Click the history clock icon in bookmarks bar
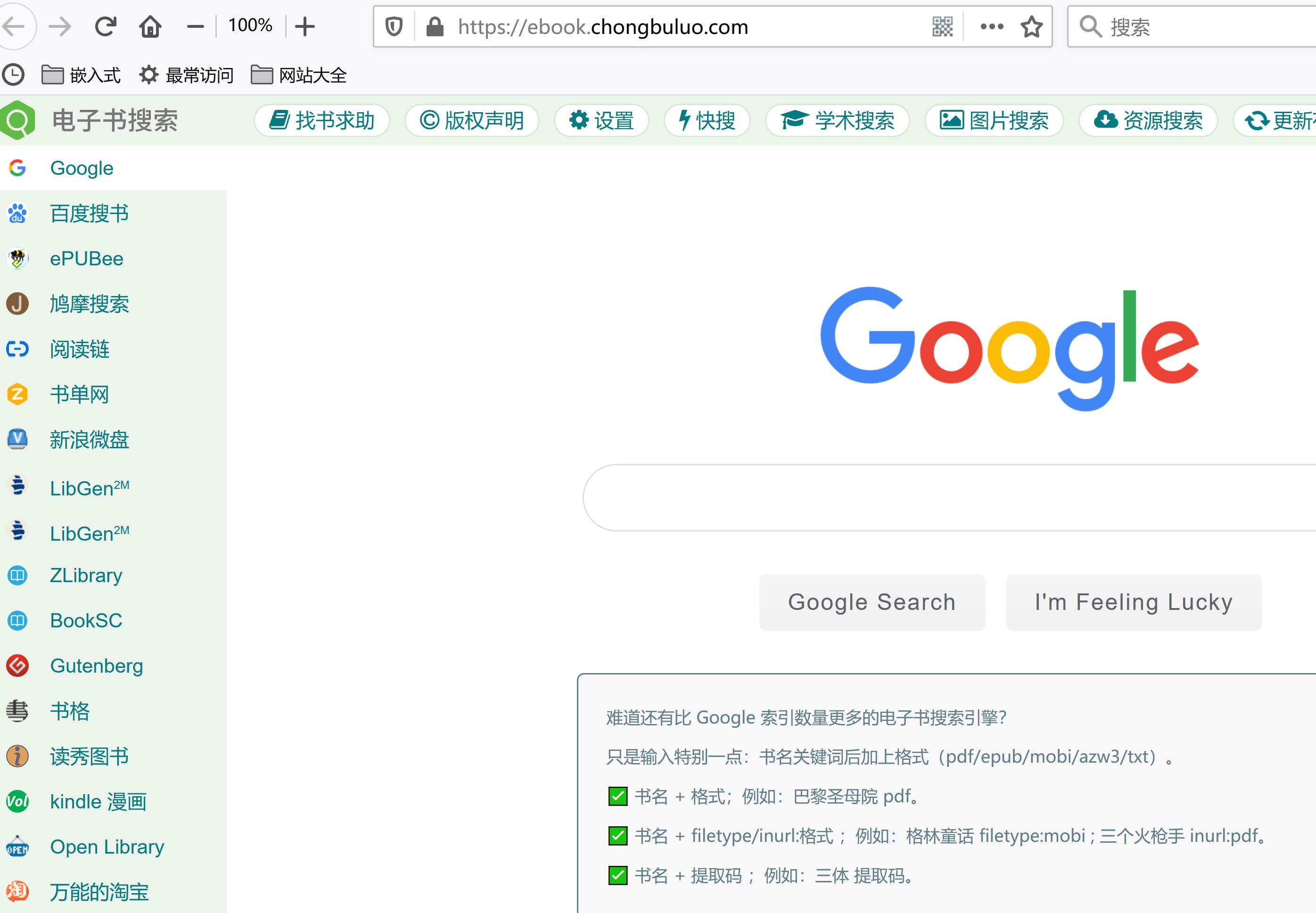This screenshot has height=913, width=1316. [13, 74]
